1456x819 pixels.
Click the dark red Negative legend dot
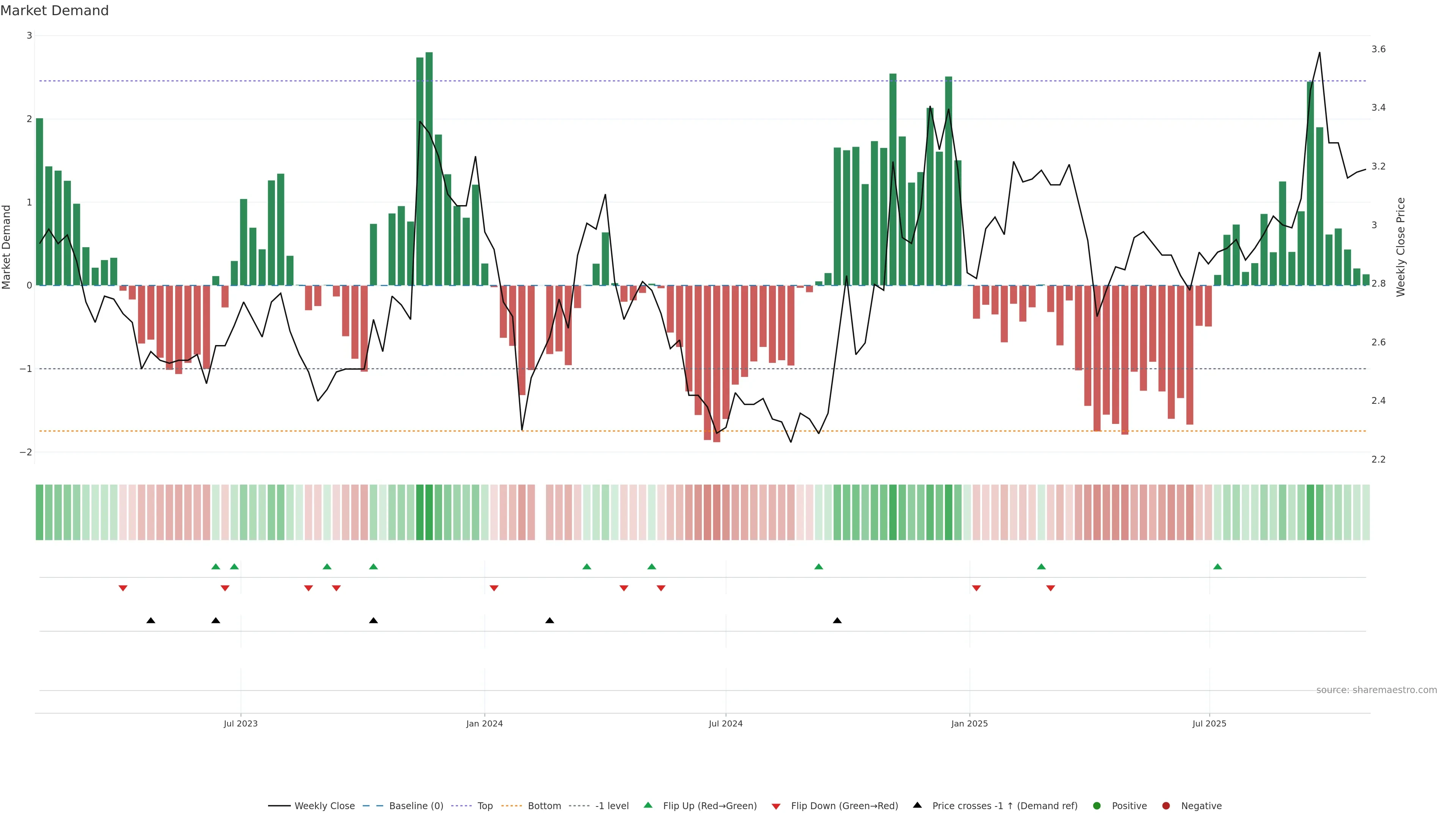[x=1166, y=805]
